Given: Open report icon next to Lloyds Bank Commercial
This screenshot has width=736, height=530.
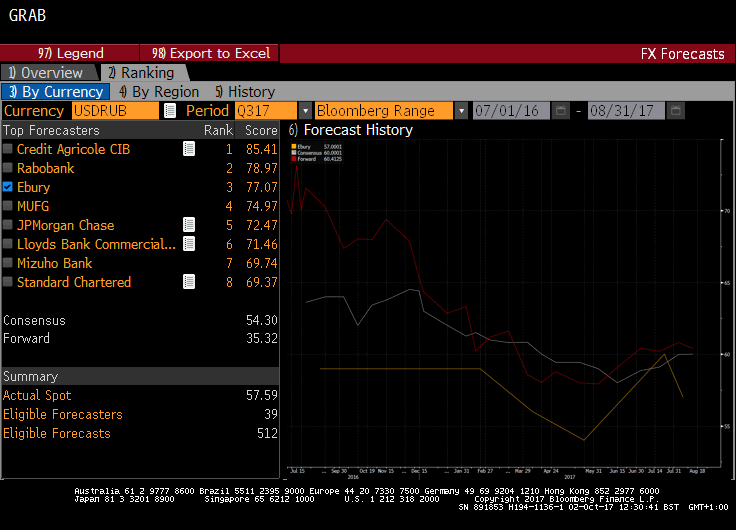Looking at the screenshot, I should click(x=189, y=244).
